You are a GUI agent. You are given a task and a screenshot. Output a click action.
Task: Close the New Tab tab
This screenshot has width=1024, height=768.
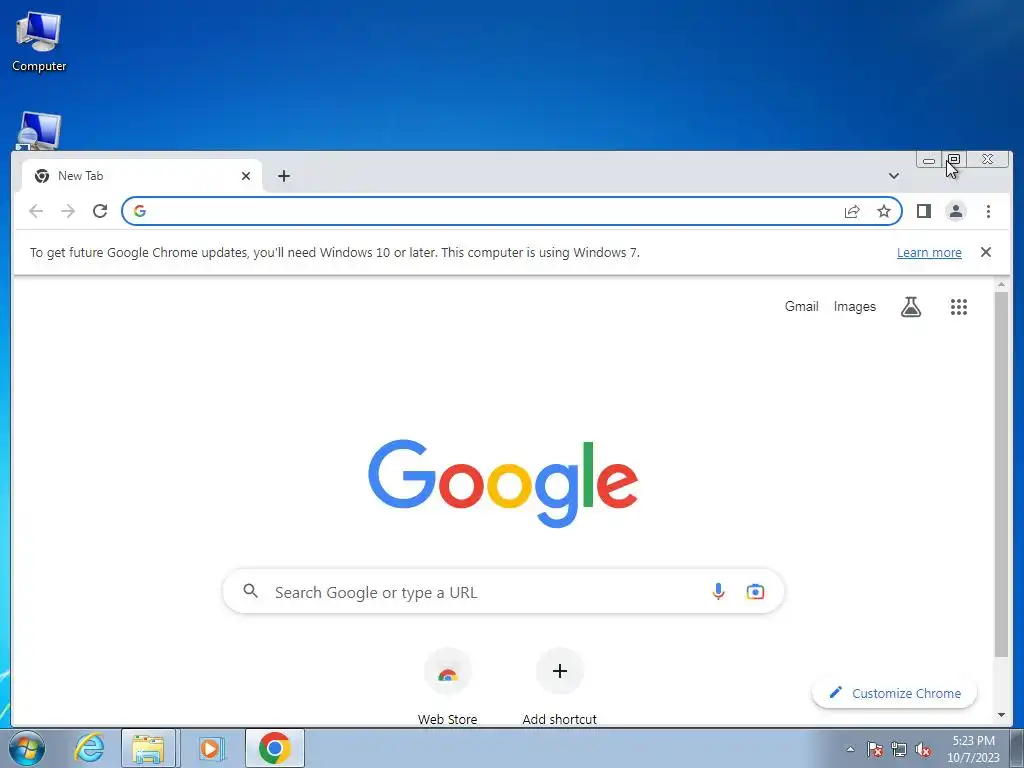click(246, 176)
